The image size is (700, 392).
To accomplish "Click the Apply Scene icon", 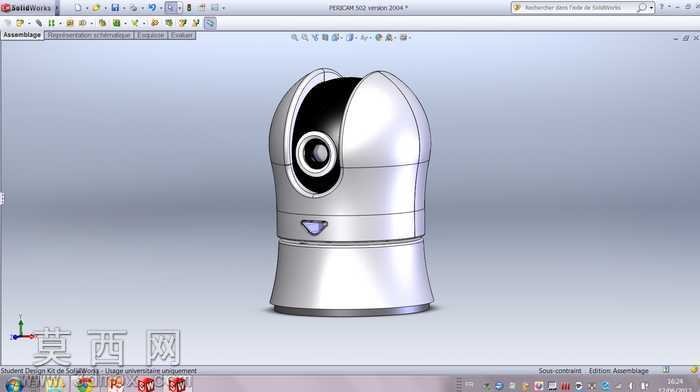I will (x=389, y=38).
